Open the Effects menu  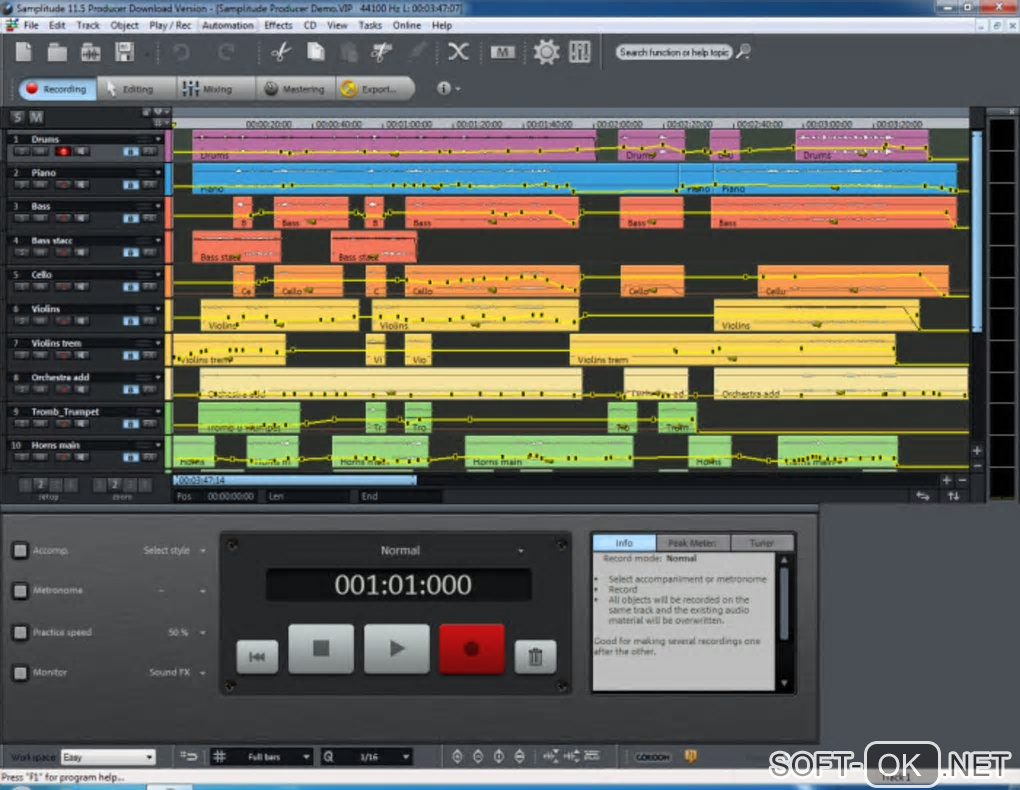278,25
